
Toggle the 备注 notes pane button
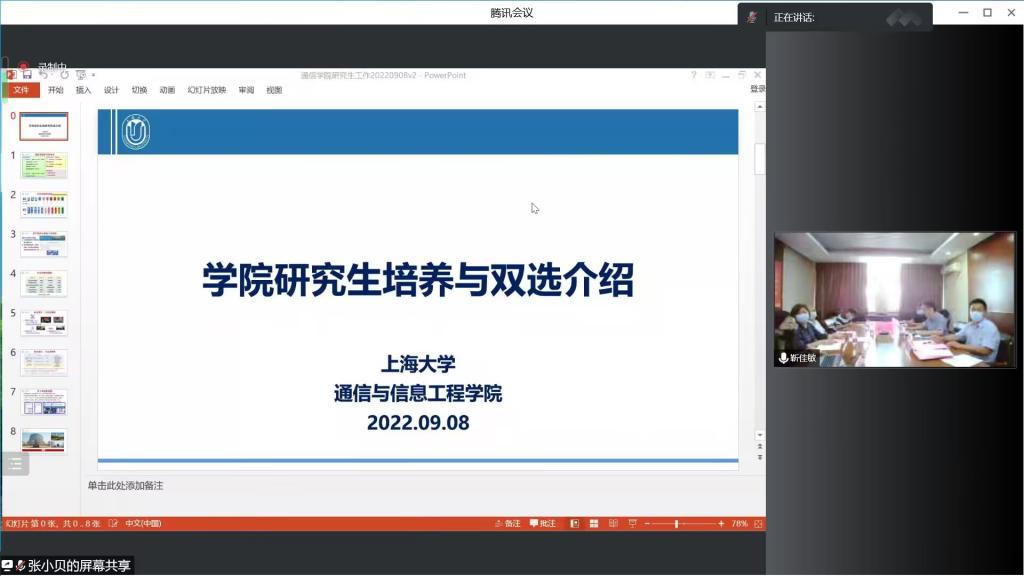click(x=507, y=523)
